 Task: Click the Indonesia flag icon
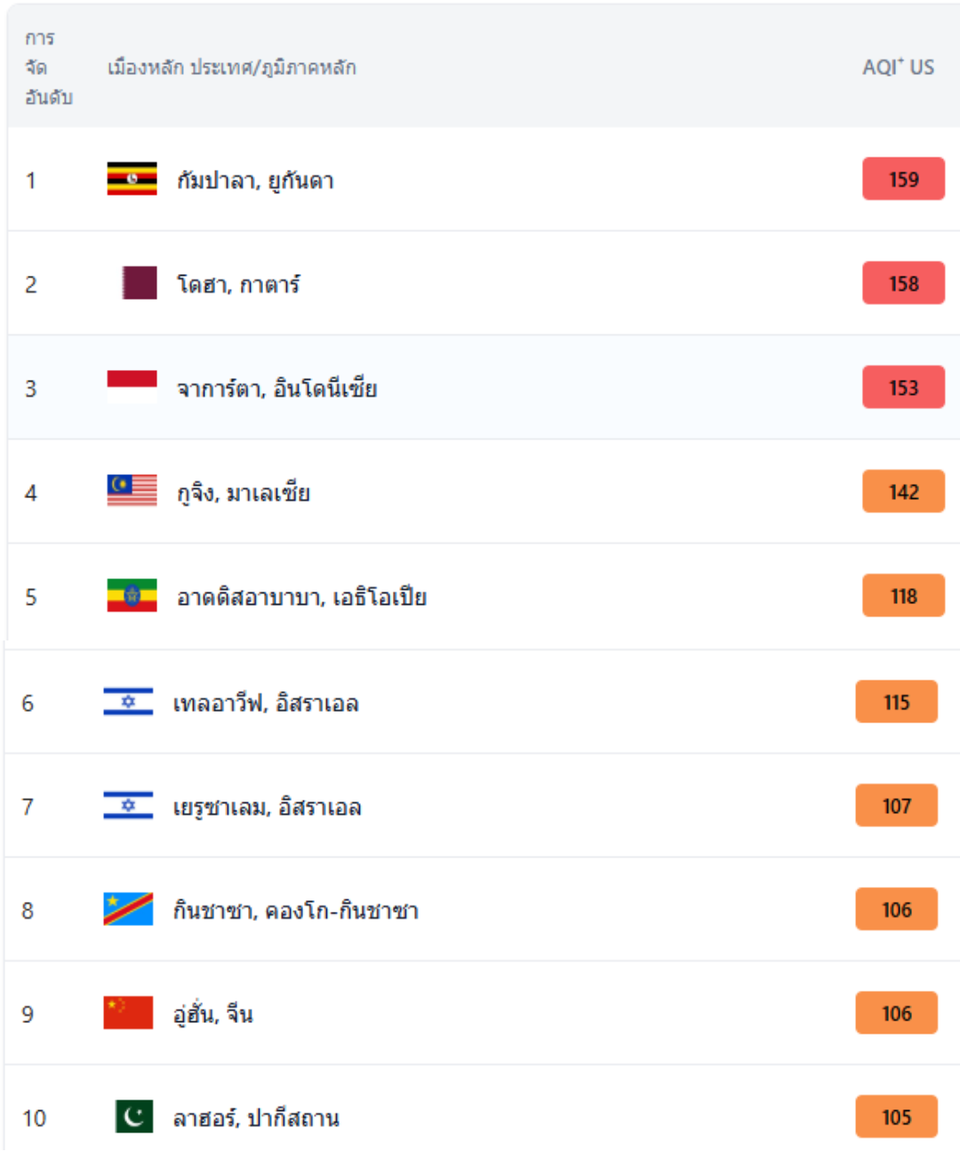(132, 387)
